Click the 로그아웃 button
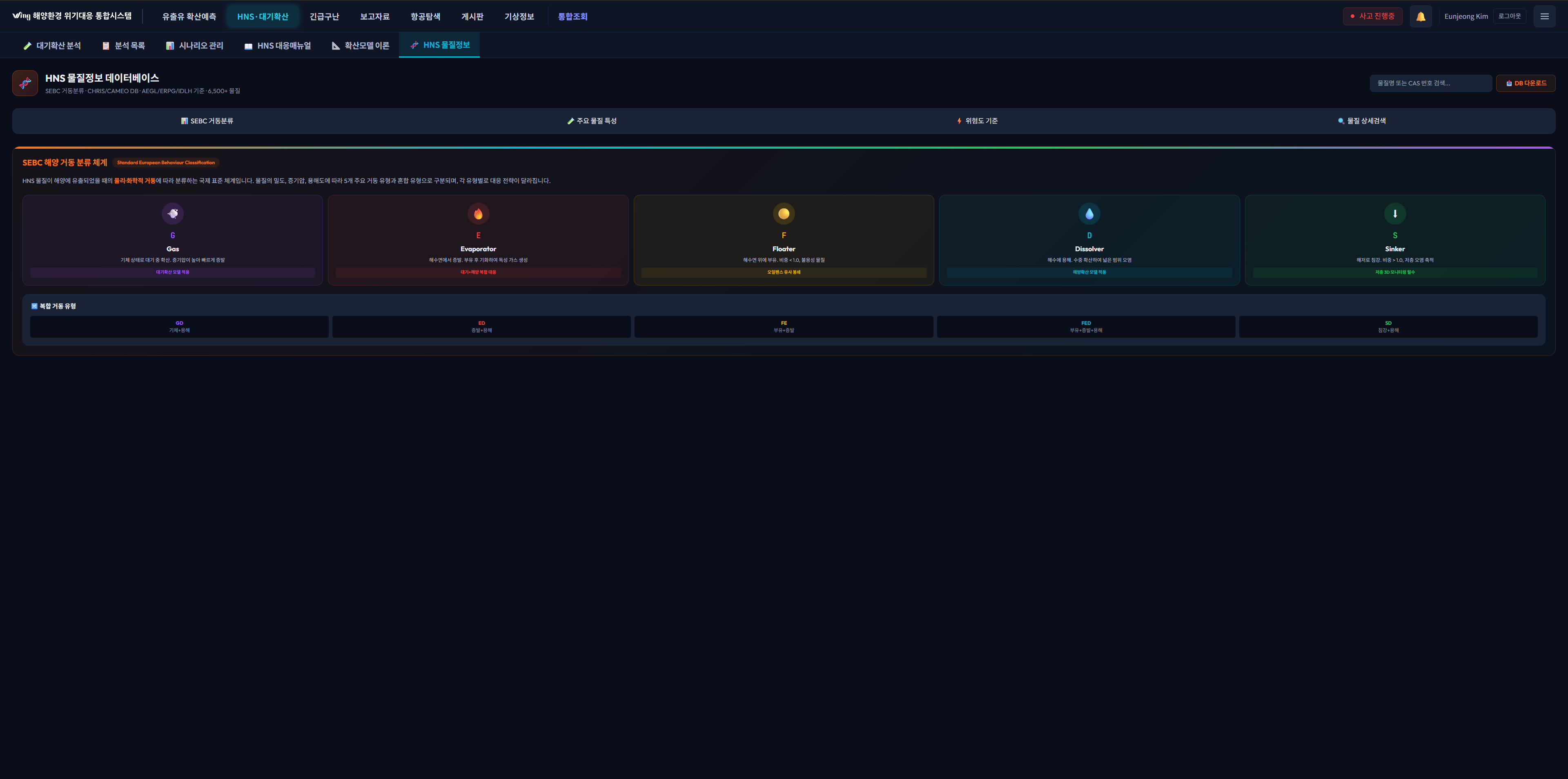1568x779 pixels. point(1509,16)
